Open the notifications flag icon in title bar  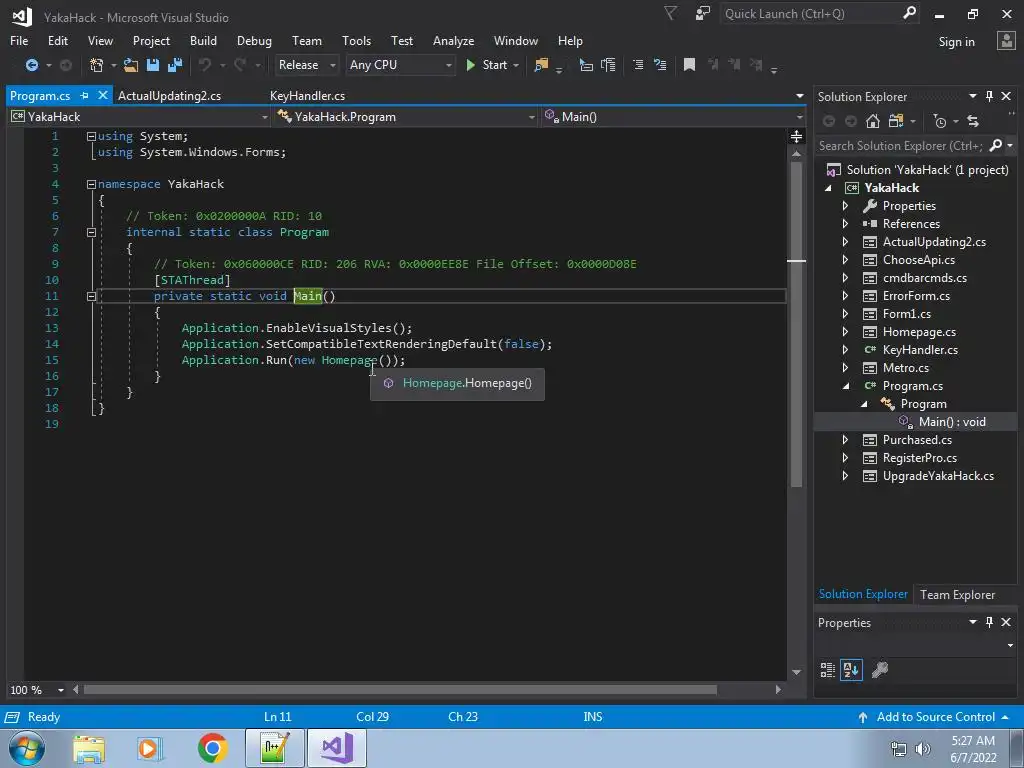670,13
